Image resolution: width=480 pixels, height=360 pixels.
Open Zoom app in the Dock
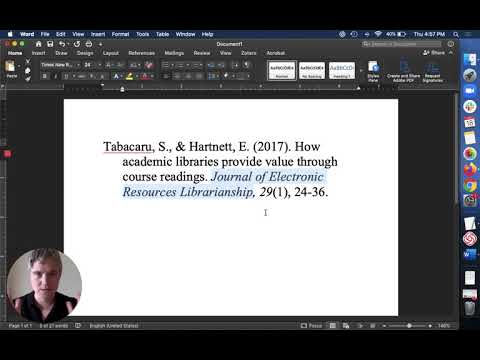pos(470,91)
